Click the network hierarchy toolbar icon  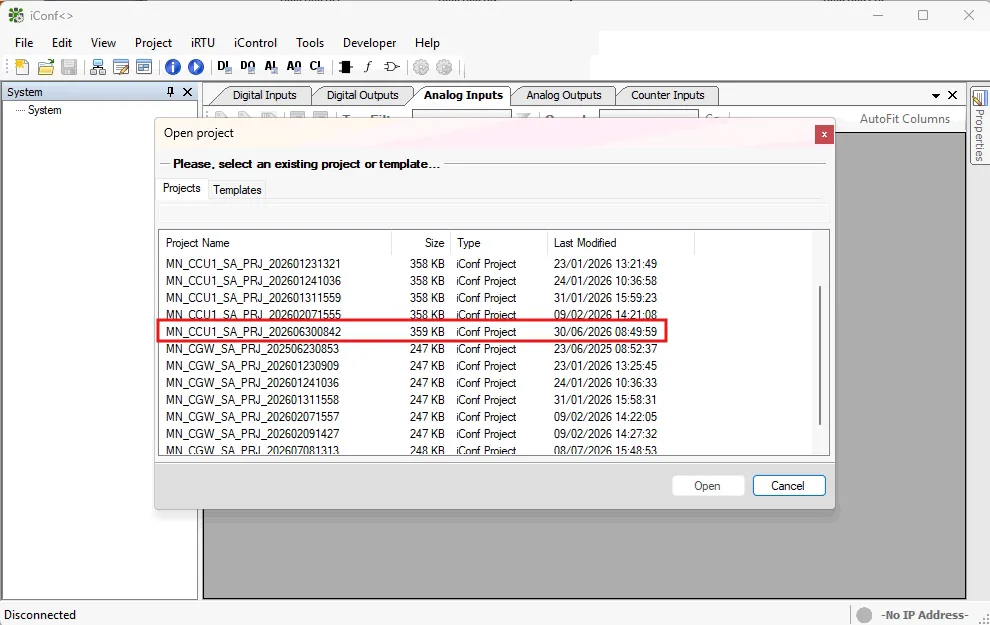pos(98,67)
